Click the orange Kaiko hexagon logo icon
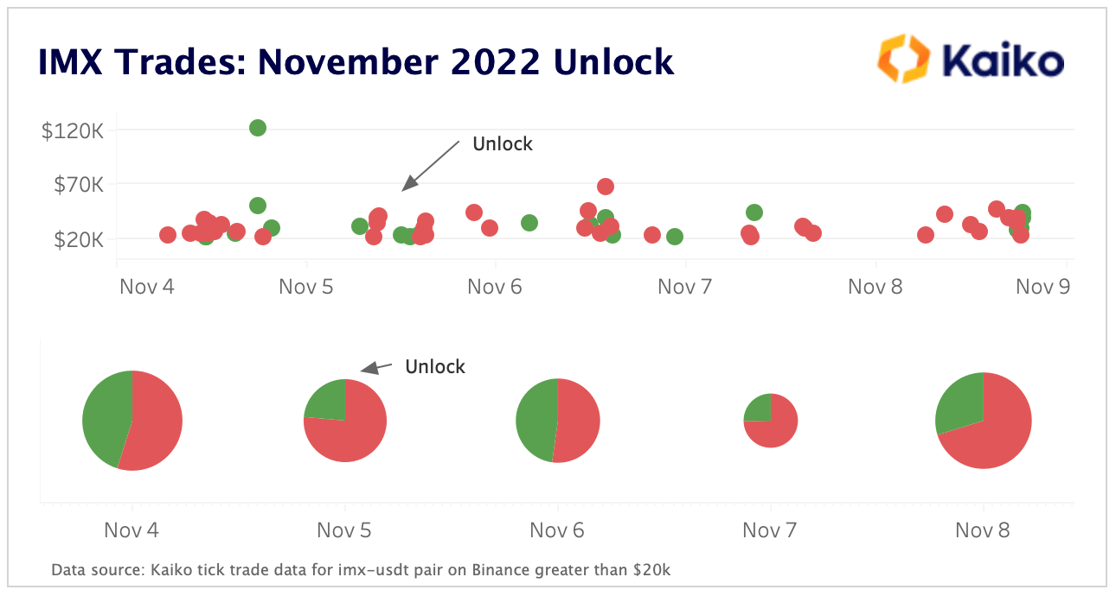 [903, 59]
